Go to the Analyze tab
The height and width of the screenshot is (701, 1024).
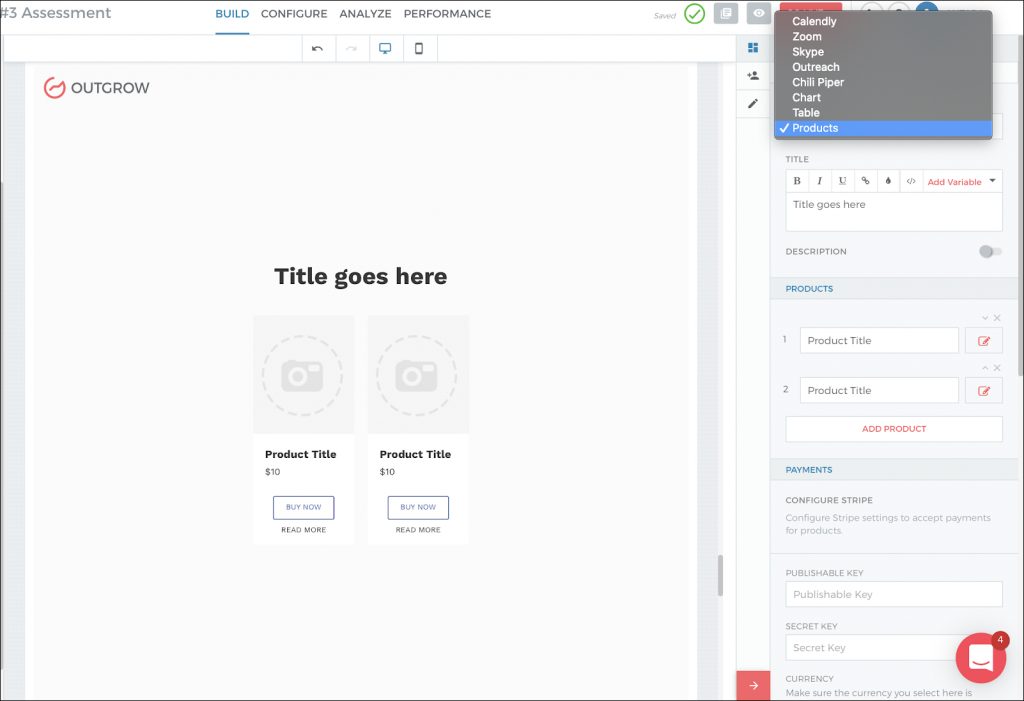coord(365,14)
